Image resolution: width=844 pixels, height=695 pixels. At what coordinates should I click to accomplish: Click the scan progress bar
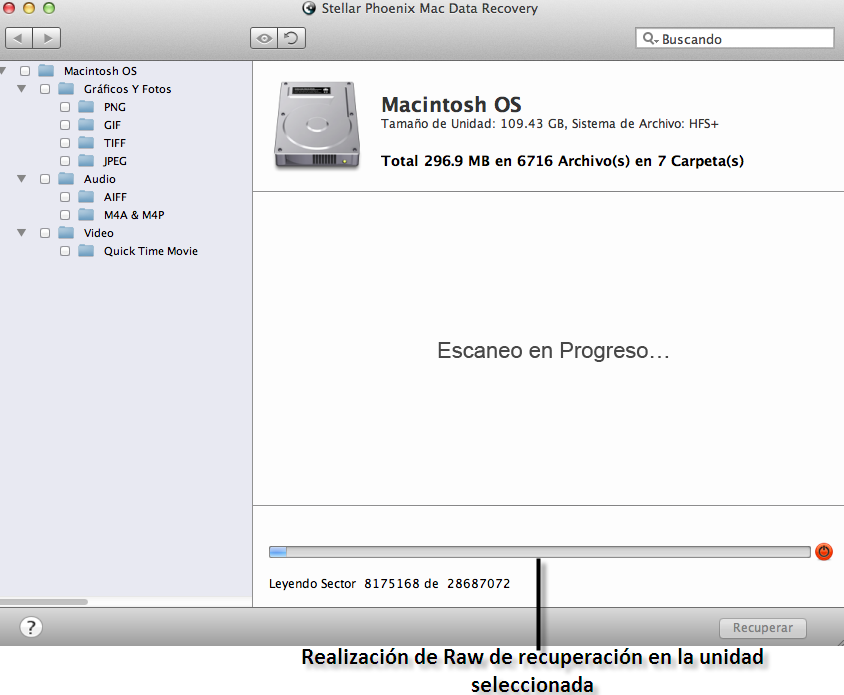(x=540, y=552)
